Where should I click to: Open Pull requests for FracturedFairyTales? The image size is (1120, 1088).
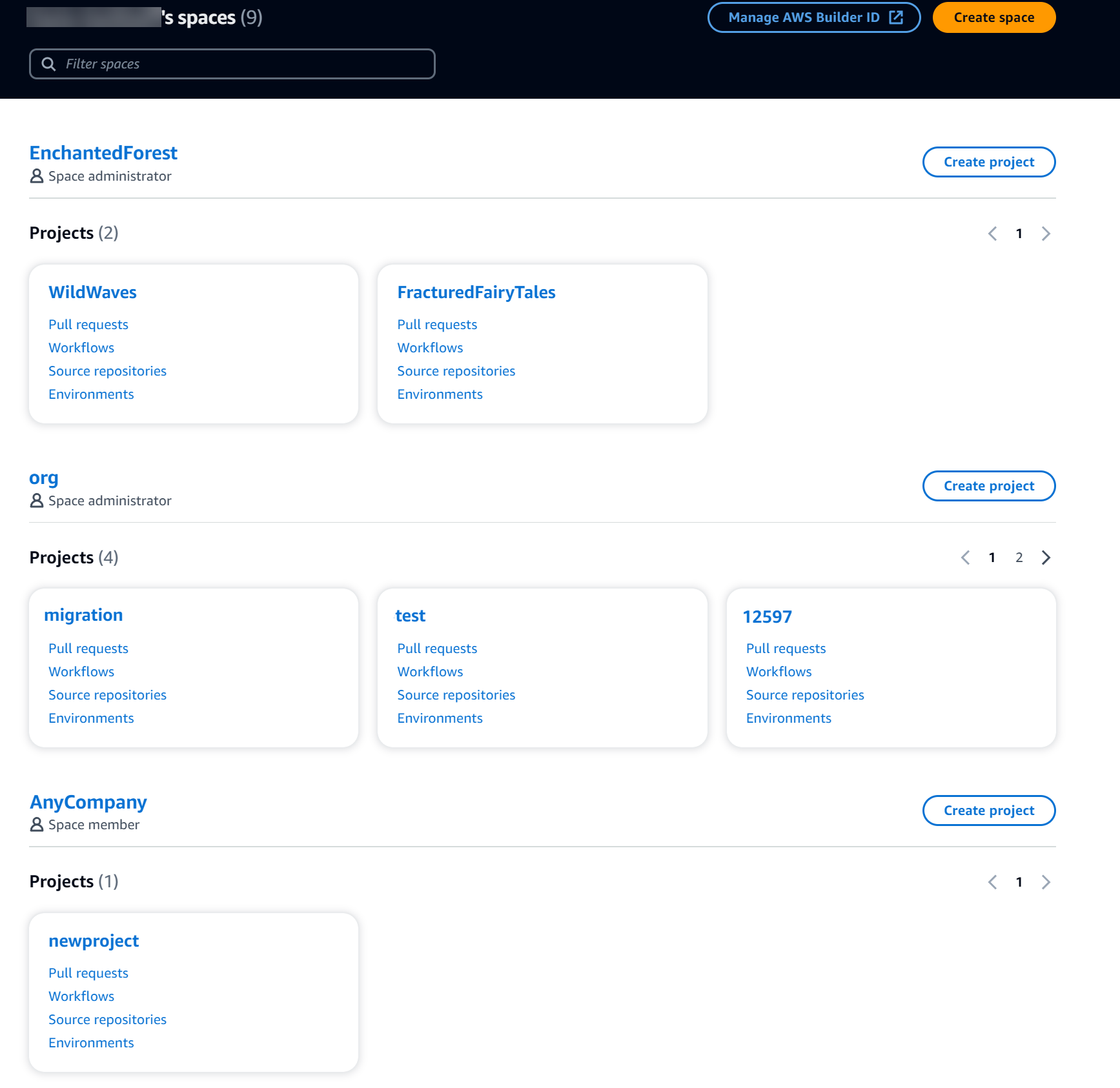(x=437, y=324)
